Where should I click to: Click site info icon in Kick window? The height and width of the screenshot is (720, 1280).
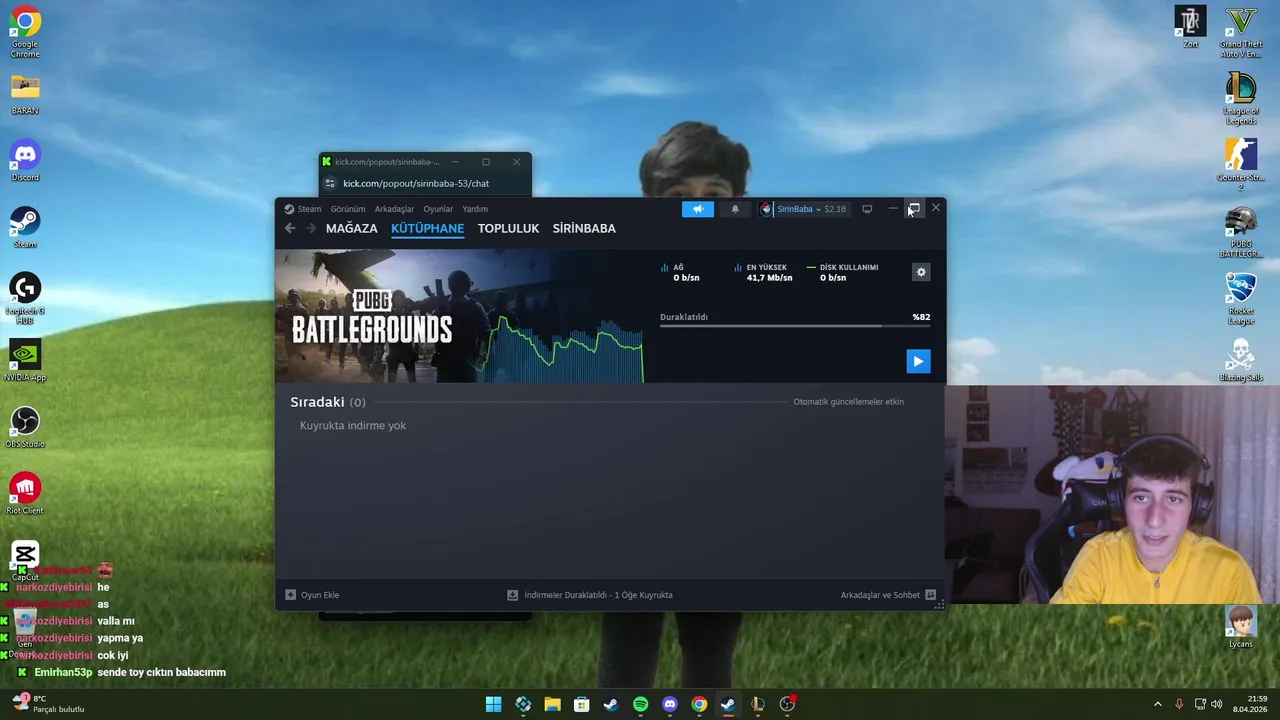pyautogui.click(x=330, y=184)
